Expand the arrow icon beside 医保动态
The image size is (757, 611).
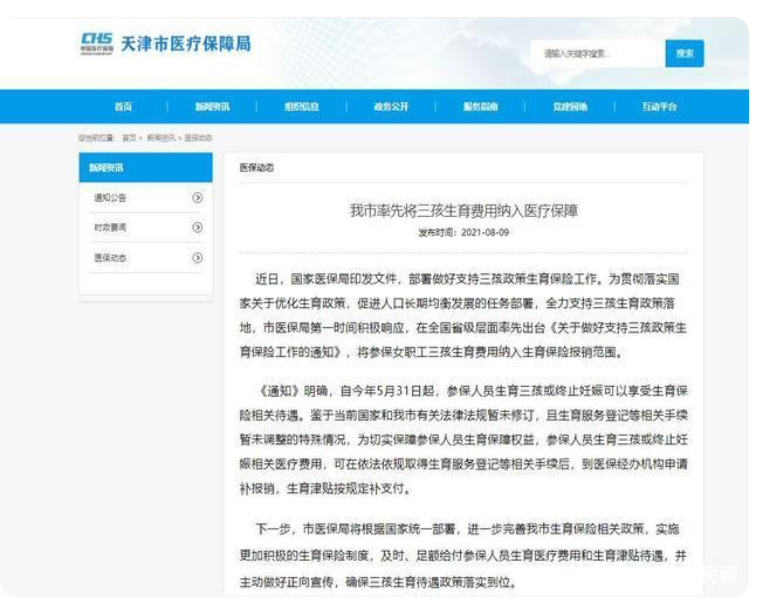197,258
